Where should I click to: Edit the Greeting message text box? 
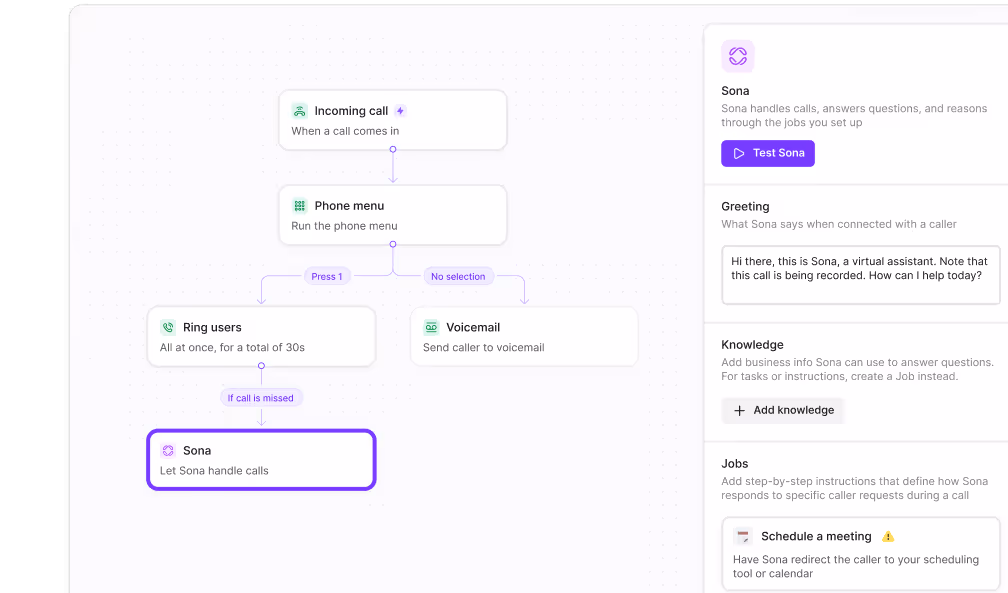tap(860, 275)
